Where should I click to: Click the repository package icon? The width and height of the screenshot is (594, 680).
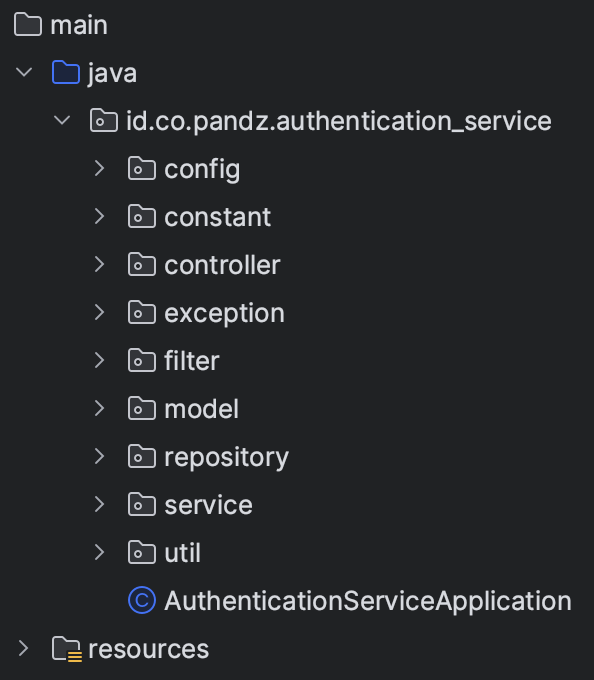point(142,456)
